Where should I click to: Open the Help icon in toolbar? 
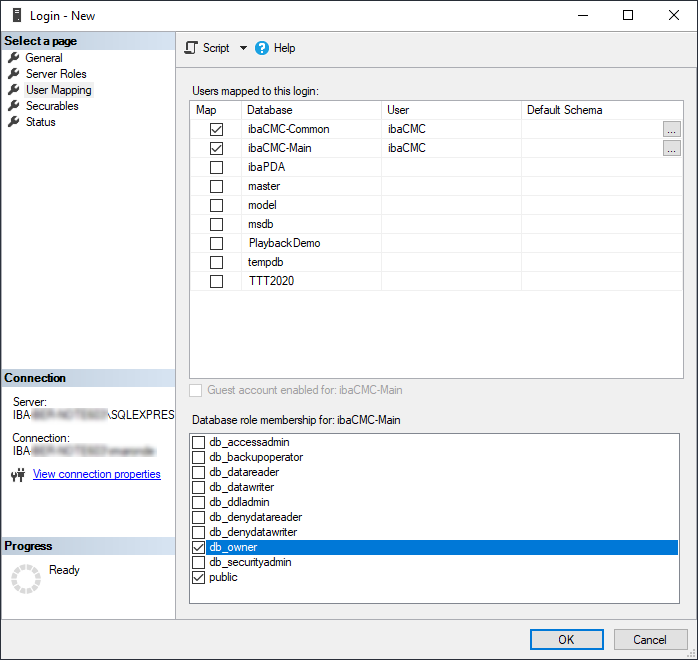point(262,48)
